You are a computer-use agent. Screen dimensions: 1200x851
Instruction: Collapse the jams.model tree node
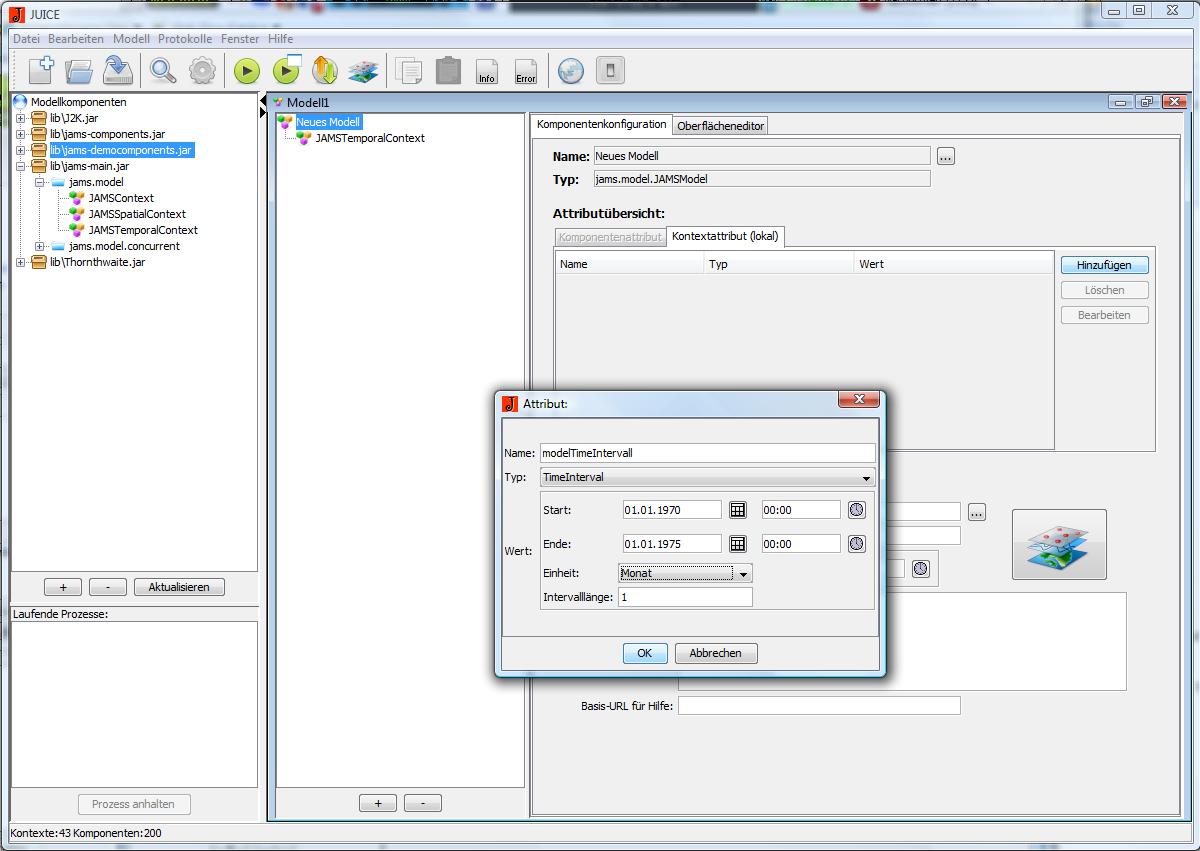[40, 182]
